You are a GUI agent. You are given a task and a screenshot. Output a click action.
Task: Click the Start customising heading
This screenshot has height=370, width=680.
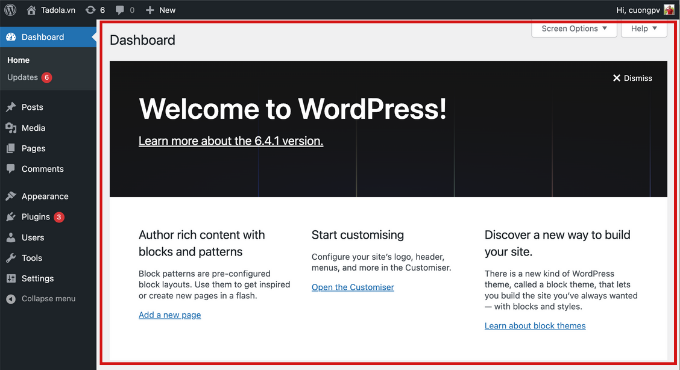click(x=357, y=235)
